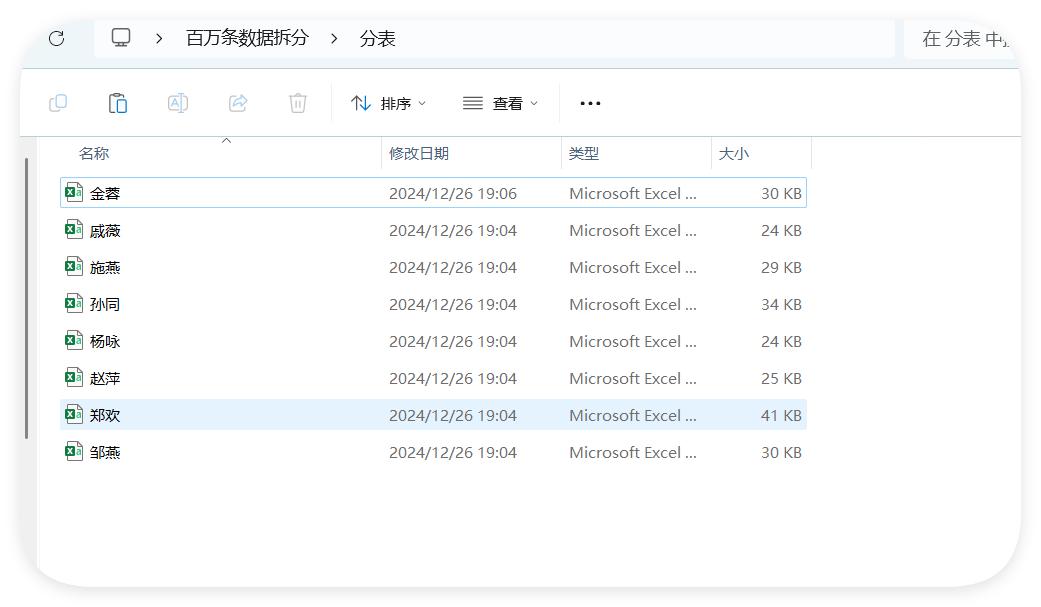
Task: Select the 分表 breadcrumb segment
Action: (377, 39)
